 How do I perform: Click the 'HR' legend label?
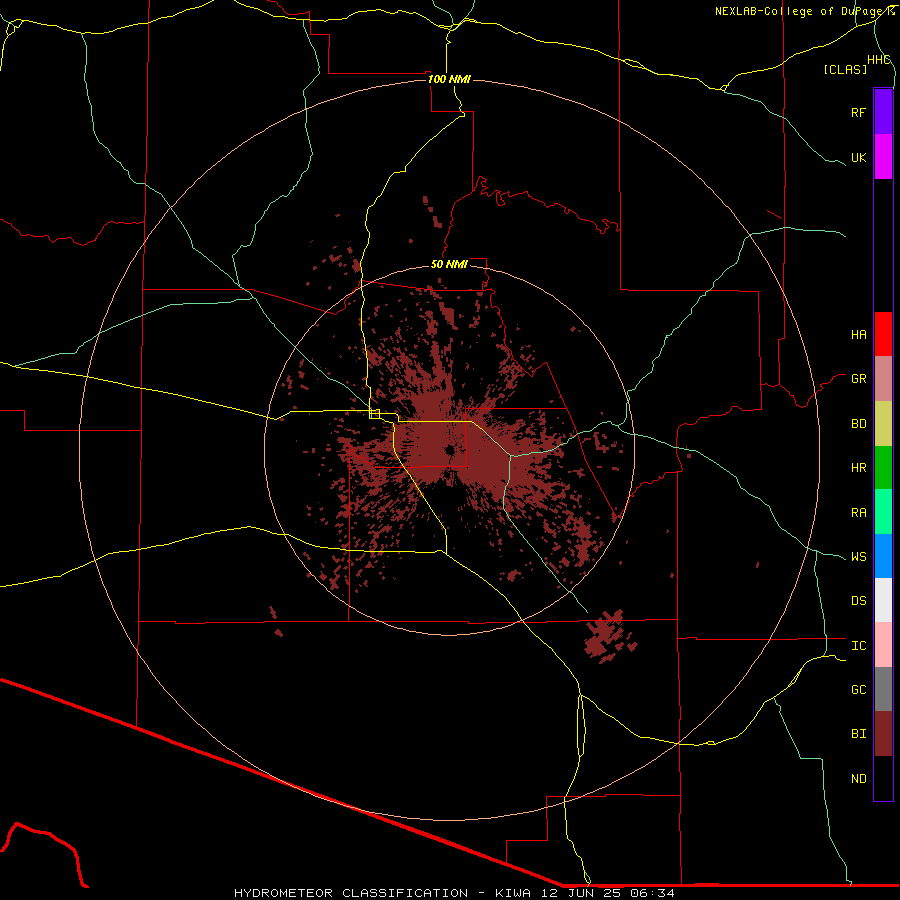click(x=858, y=468)
